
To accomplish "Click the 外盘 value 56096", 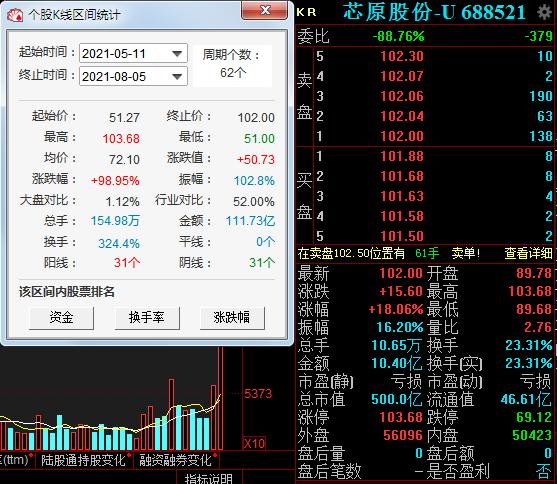I will click(403, 435).
